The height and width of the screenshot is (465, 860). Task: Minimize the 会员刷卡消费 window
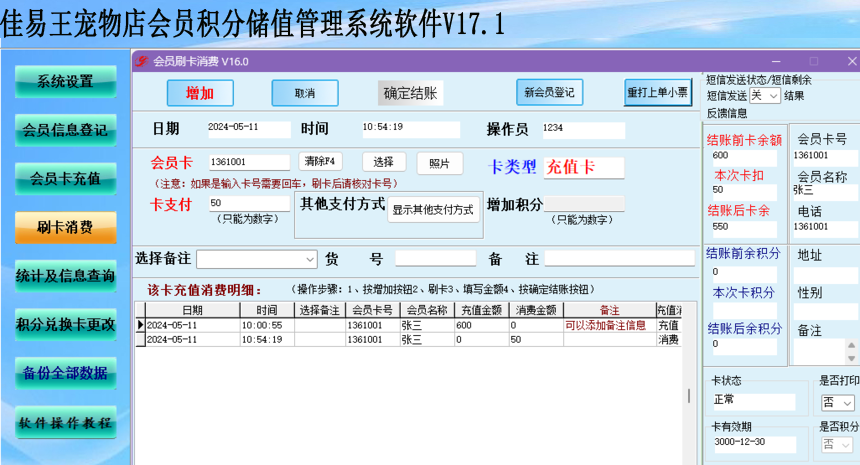pyautogui.click(x=776, y=61)
